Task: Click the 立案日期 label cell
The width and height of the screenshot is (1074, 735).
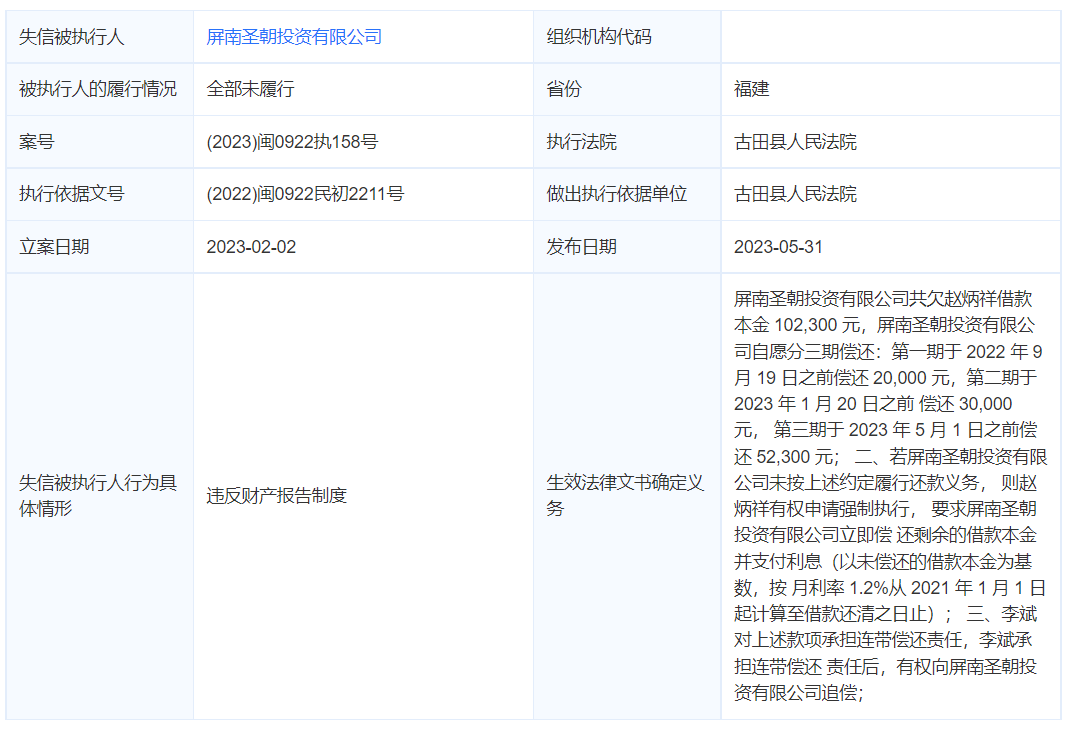Action: (54, 246)
